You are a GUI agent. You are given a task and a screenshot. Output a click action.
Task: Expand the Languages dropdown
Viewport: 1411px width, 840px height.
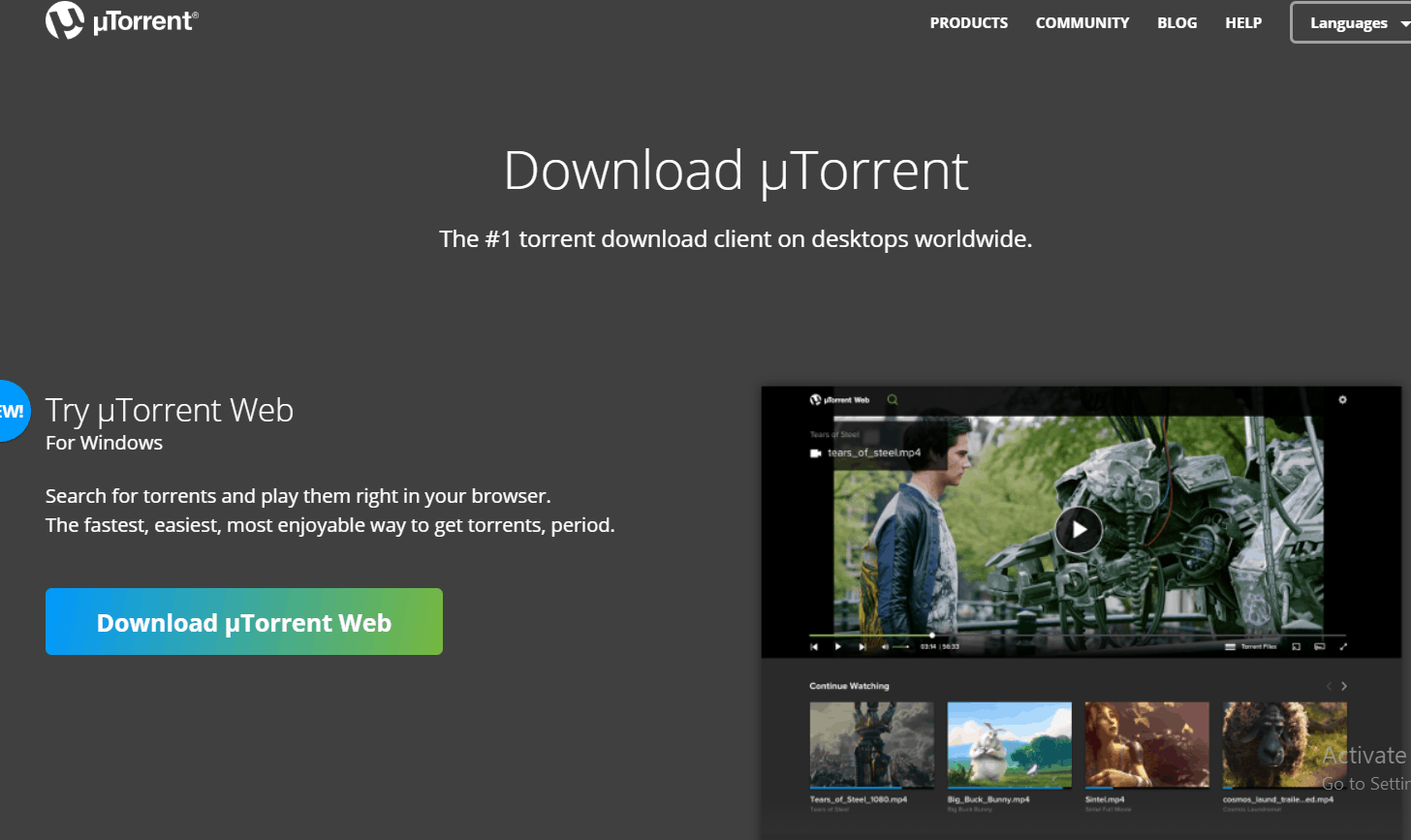[1351, 22]
